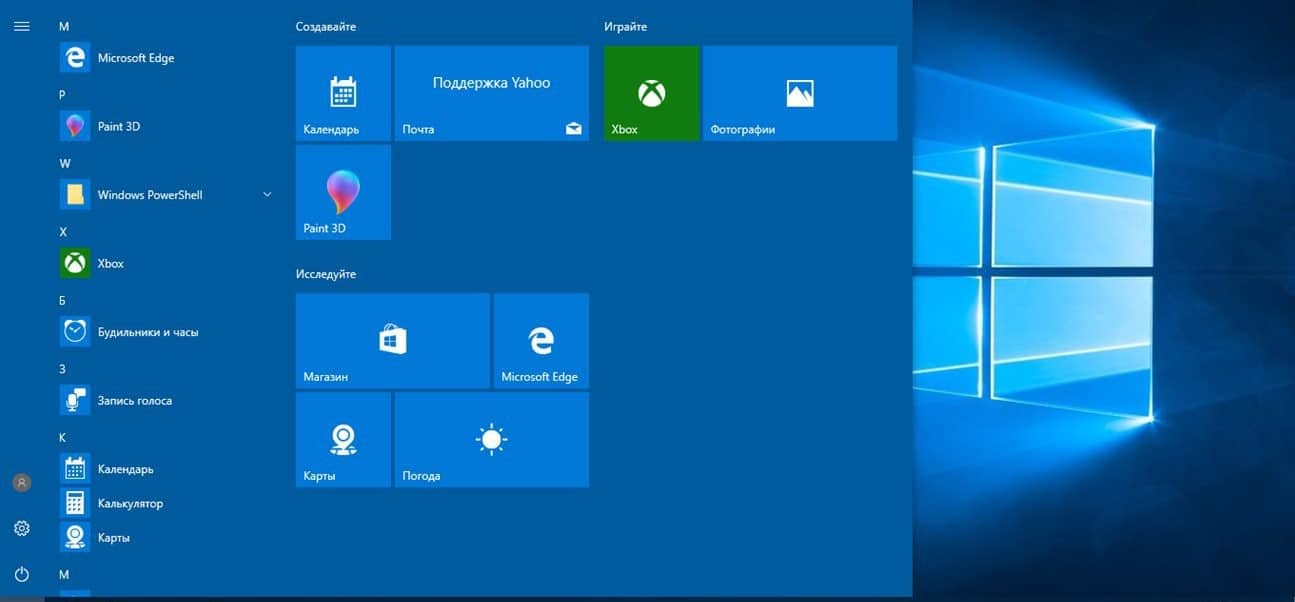Click the letter W section header

coord(65,163)
